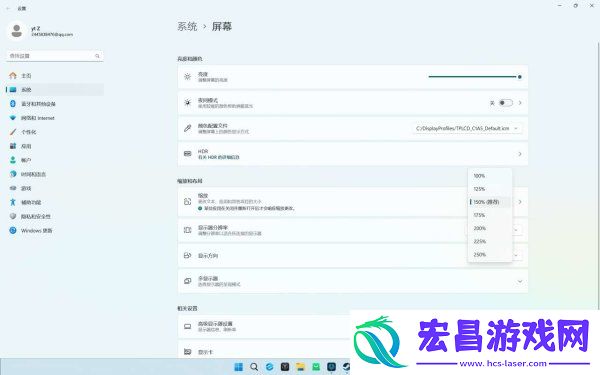The height and width of the screenshot is (375, 600).
Task: Click the pen icon of 颜色配置文件 row
Action: click(188, 128)
